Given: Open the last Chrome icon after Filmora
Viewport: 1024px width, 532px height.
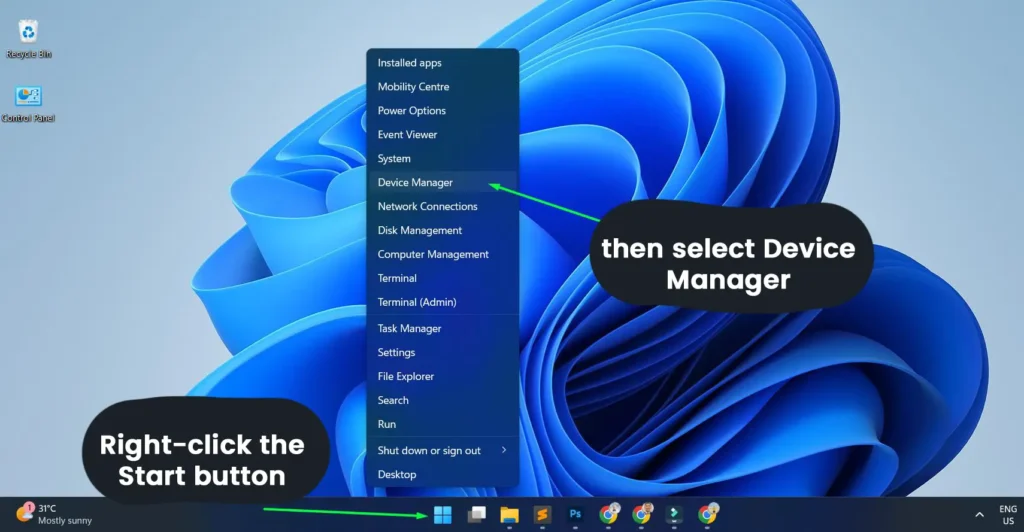Looking at the screenshot, I should click(708, 514).
